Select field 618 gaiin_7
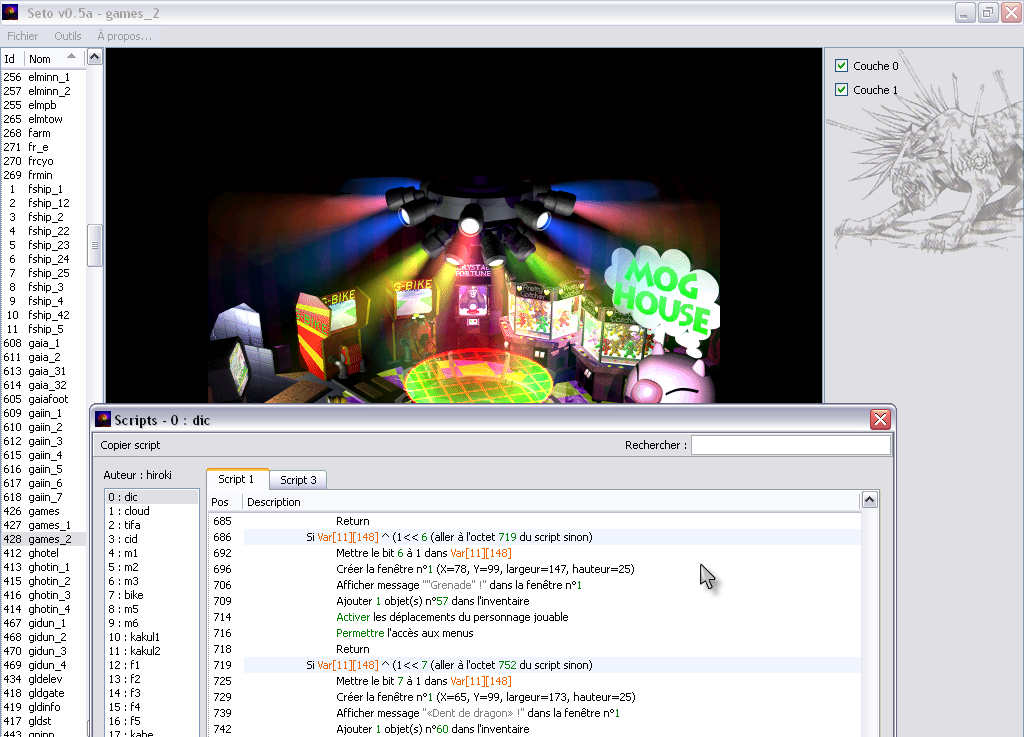The image size is (1024, 737). (x=43, y=497)
